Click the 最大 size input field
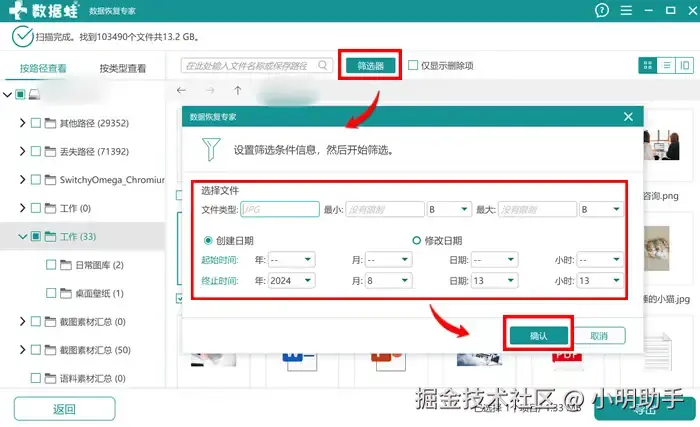This screenshot has height=427, width=700. pyautogui.click(x=537, y=209)
